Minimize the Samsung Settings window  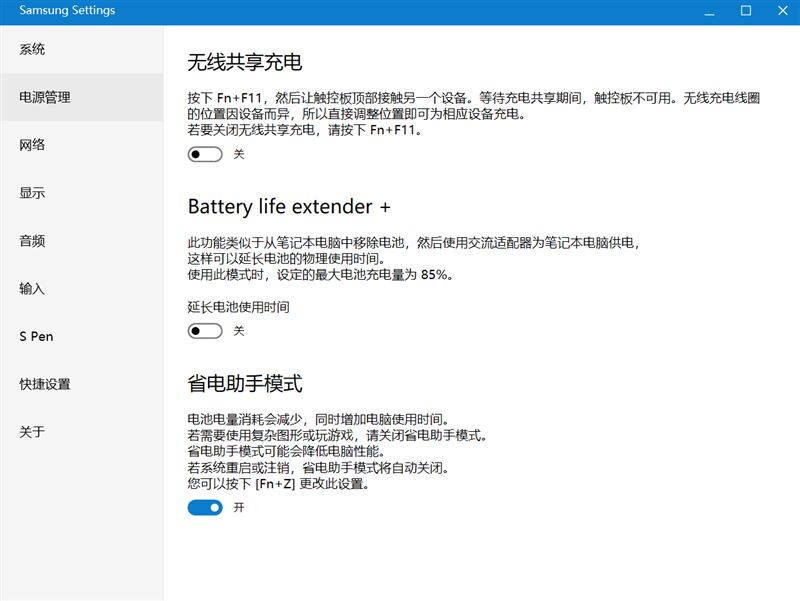(709, 11)
